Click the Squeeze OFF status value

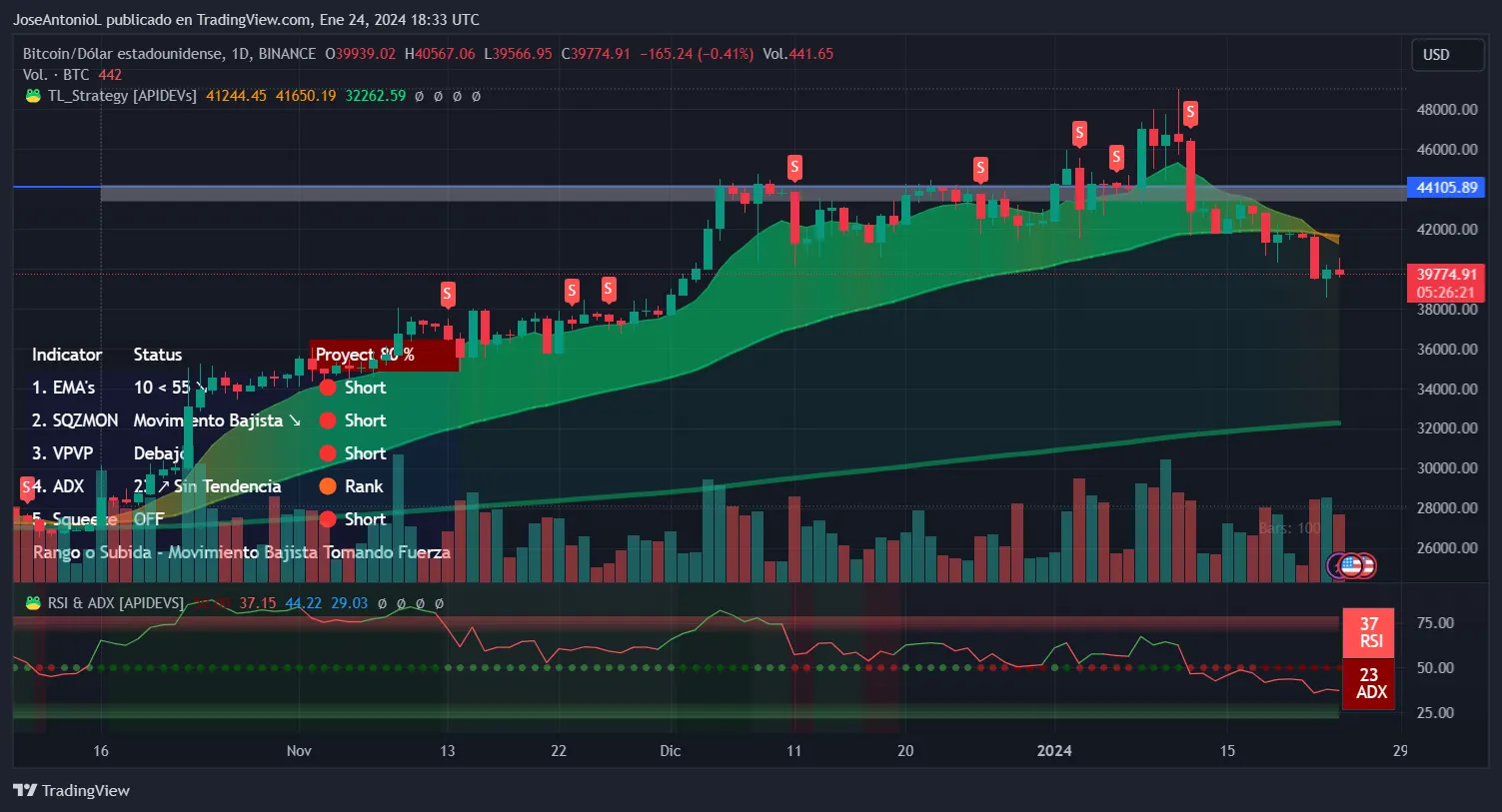(x=148, y=519)
